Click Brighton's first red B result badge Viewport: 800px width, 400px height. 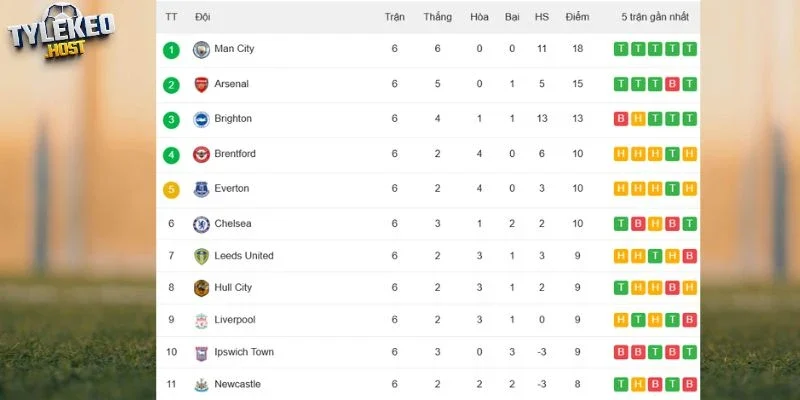[620, 119]
